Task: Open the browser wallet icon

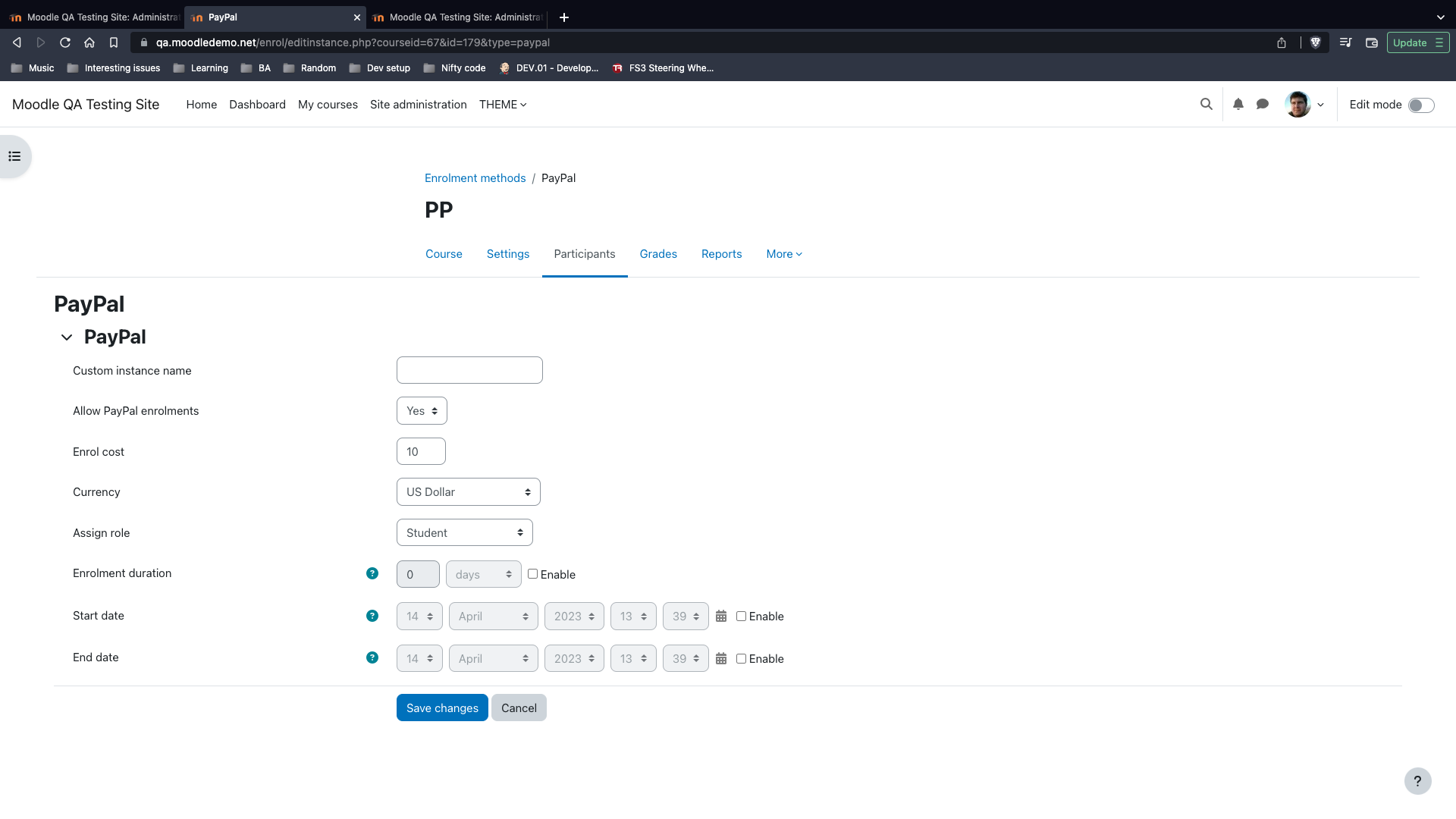Action: tap(1372, 42)
